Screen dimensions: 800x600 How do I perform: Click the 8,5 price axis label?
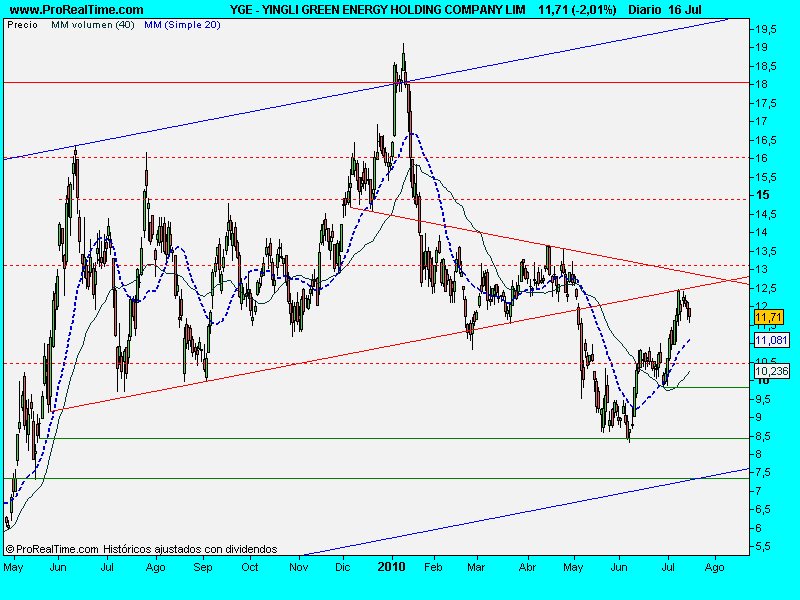click(763, 436)
